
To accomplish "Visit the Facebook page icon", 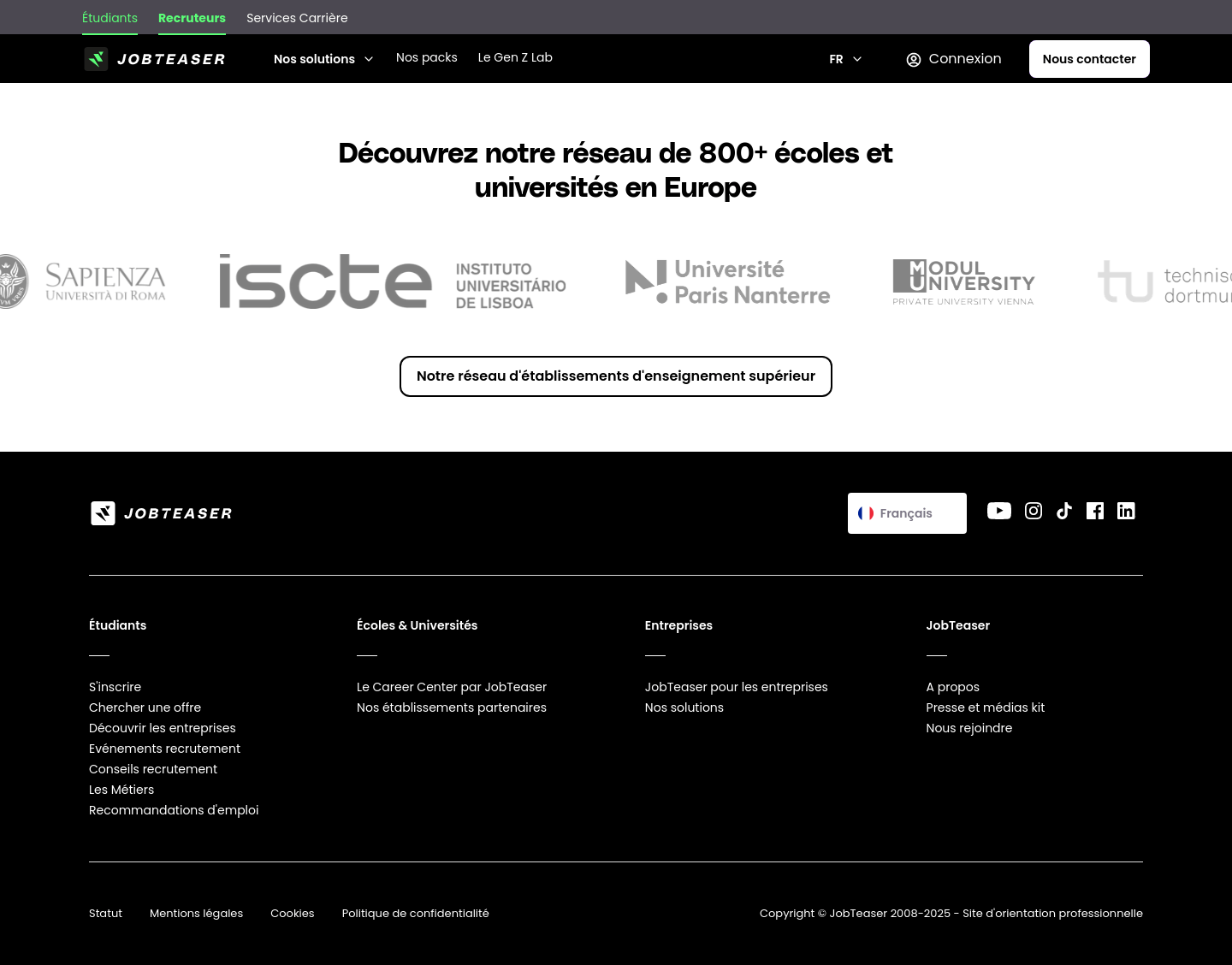I will point(1095,511).
